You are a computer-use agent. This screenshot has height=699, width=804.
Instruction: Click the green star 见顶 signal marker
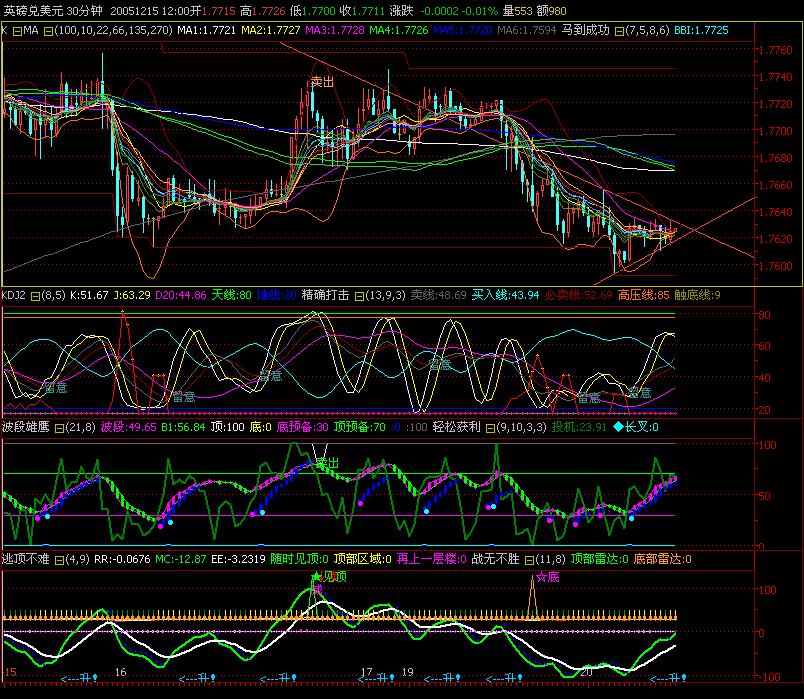[x=317, y=577]
